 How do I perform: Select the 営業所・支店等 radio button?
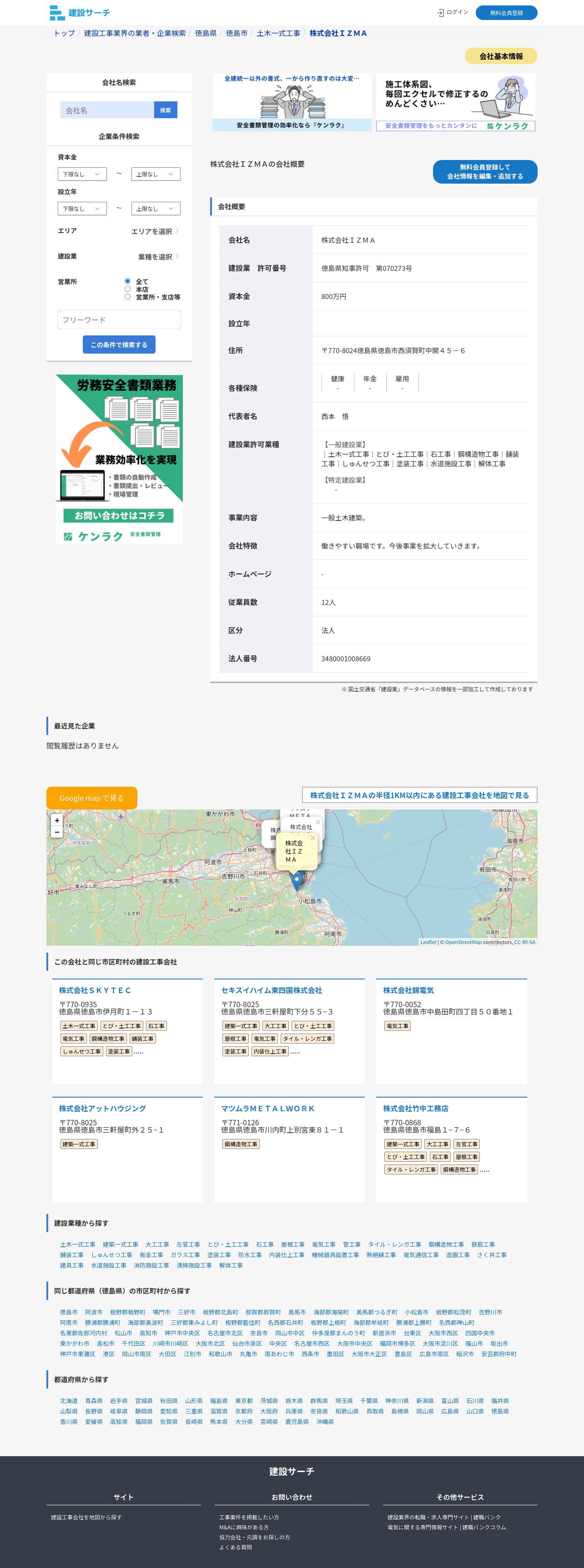point(127,297)
